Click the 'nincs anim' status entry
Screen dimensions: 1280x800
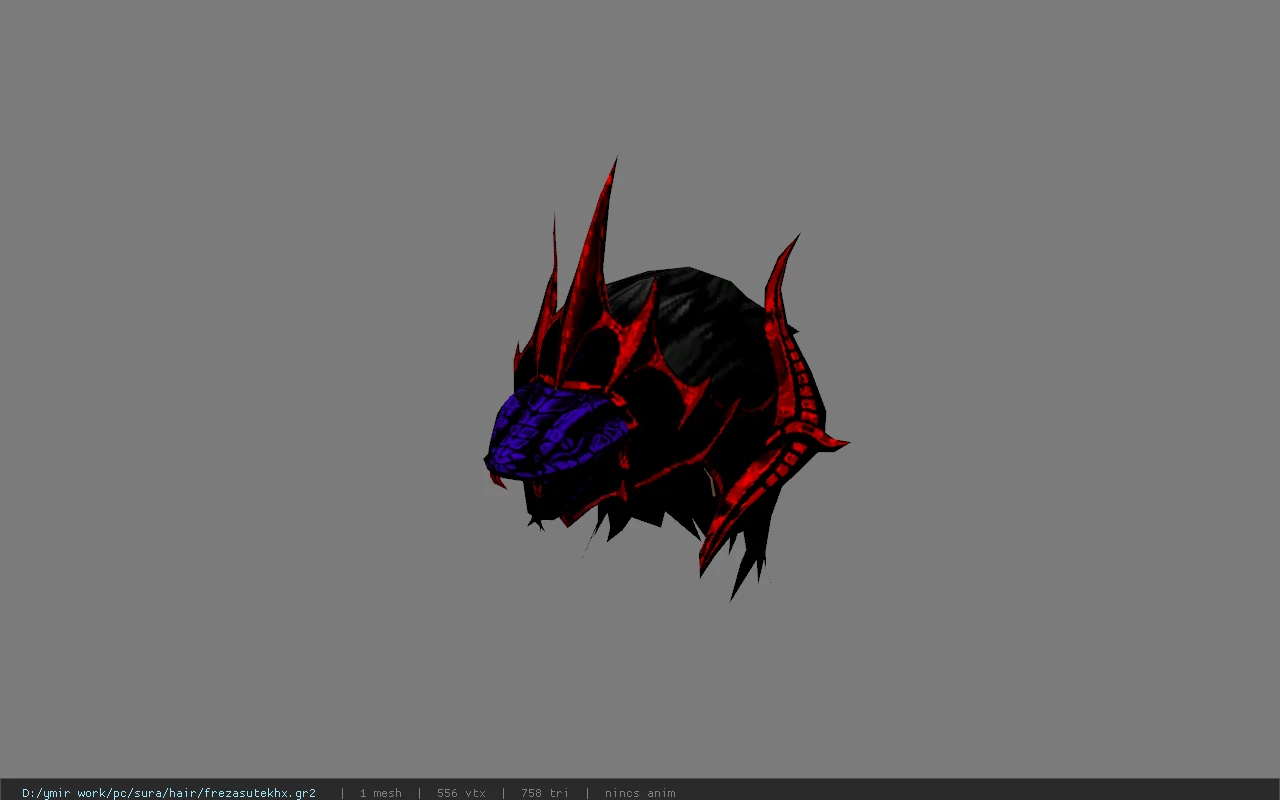coord(640,793)
